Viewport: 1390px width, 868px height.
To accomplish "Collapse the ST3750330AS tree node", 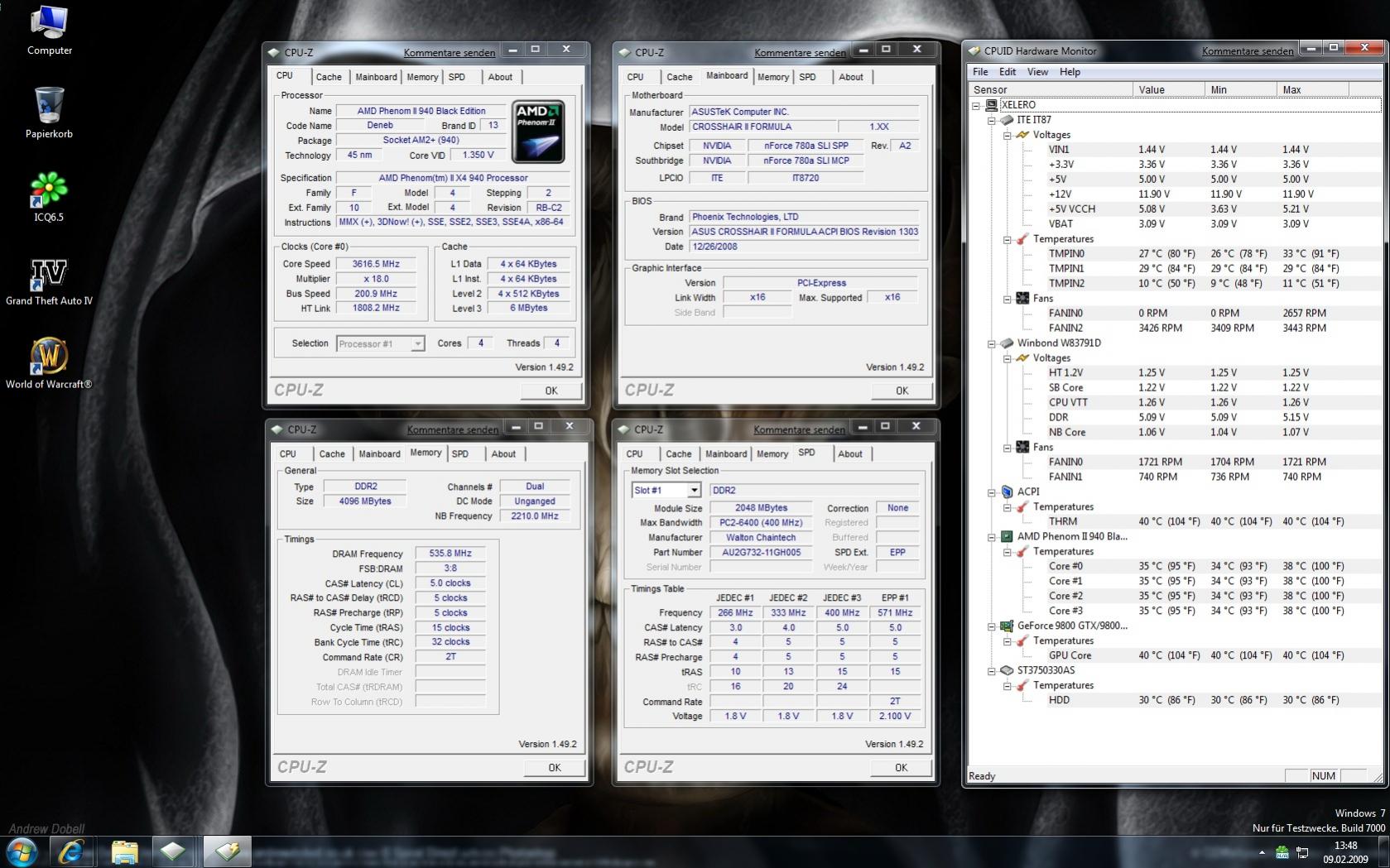I will [x=991, y=671].
